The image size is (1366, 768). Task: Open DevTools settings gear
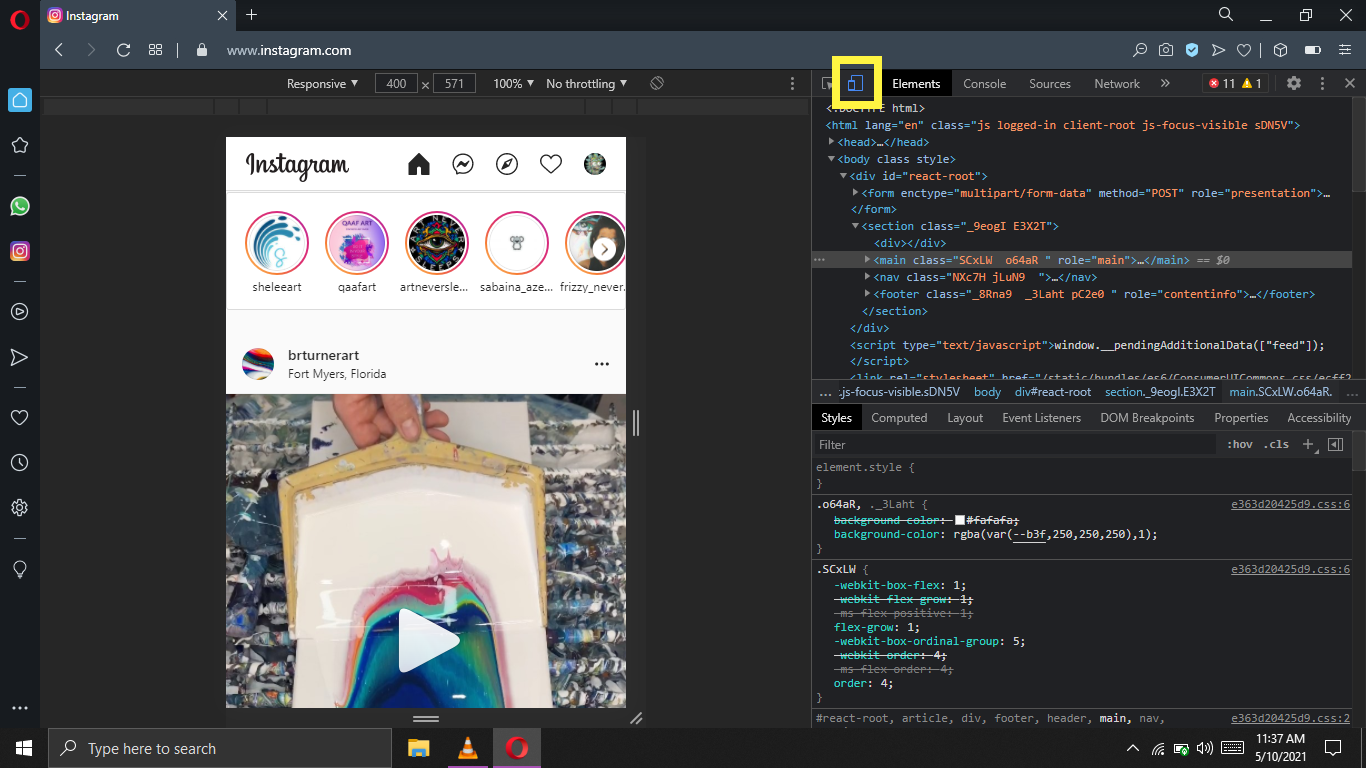point(1294,83)
